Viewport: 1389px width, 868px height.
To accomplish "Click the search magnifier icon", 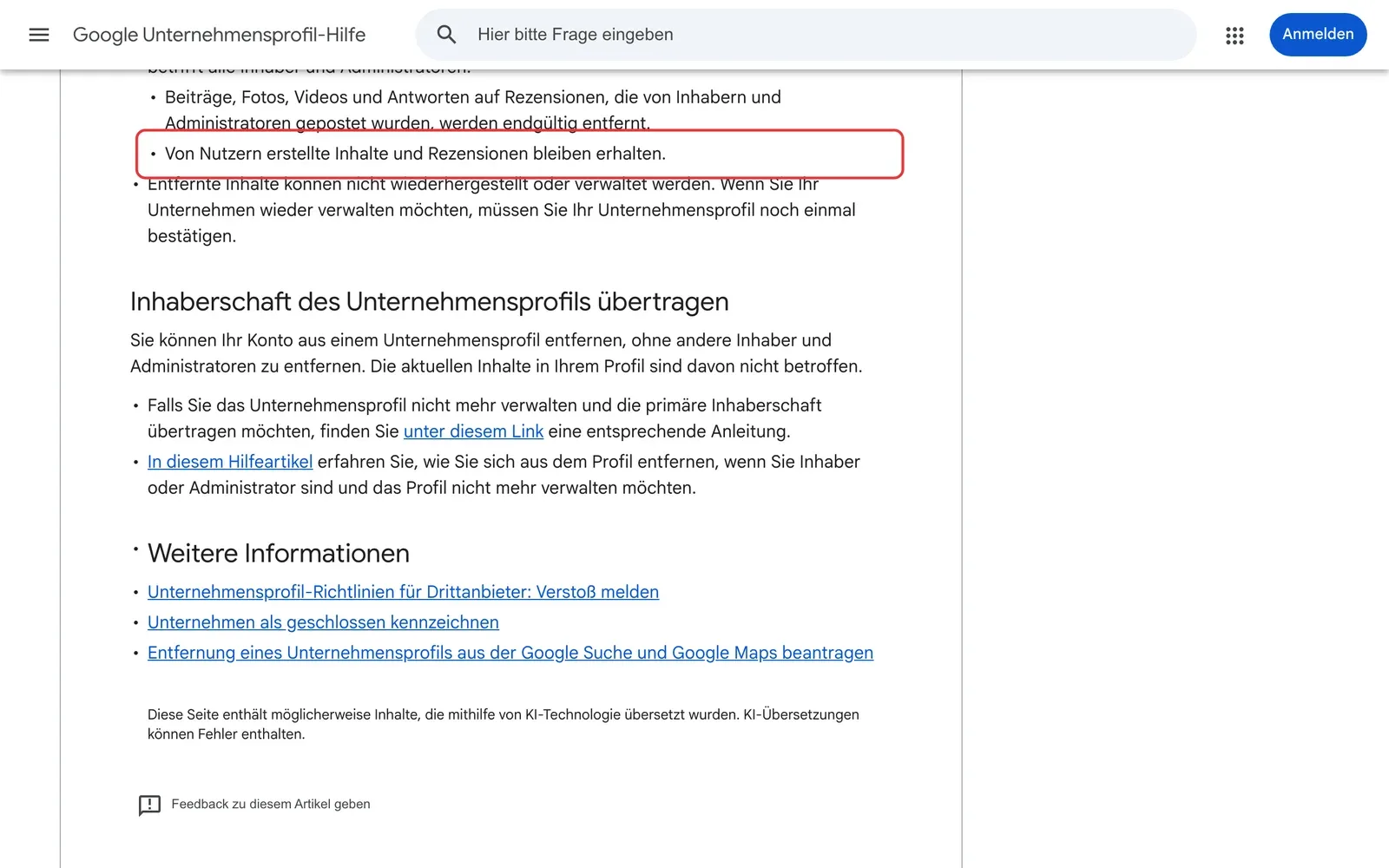I will pyautogui.click(x=446, y=35).
